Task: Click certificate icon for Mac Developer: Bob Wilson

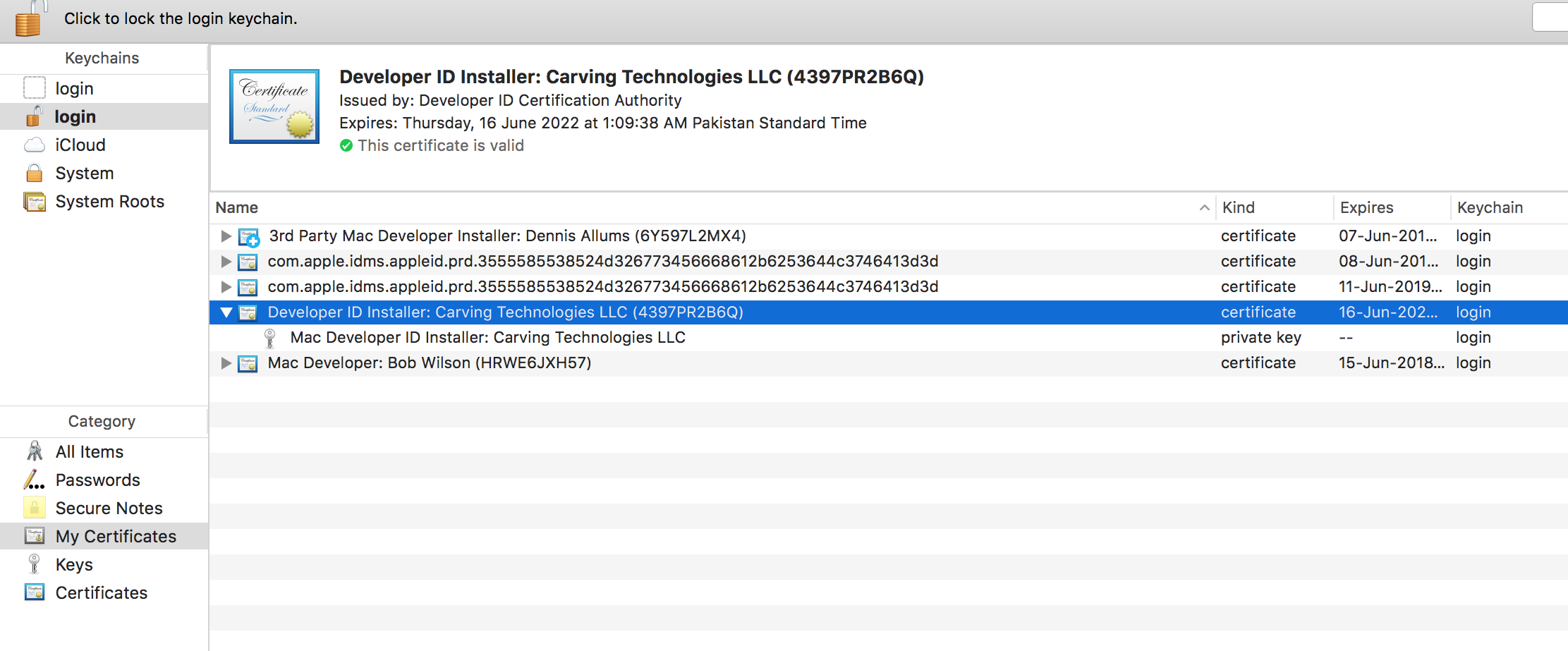Action: coord(248,363)
